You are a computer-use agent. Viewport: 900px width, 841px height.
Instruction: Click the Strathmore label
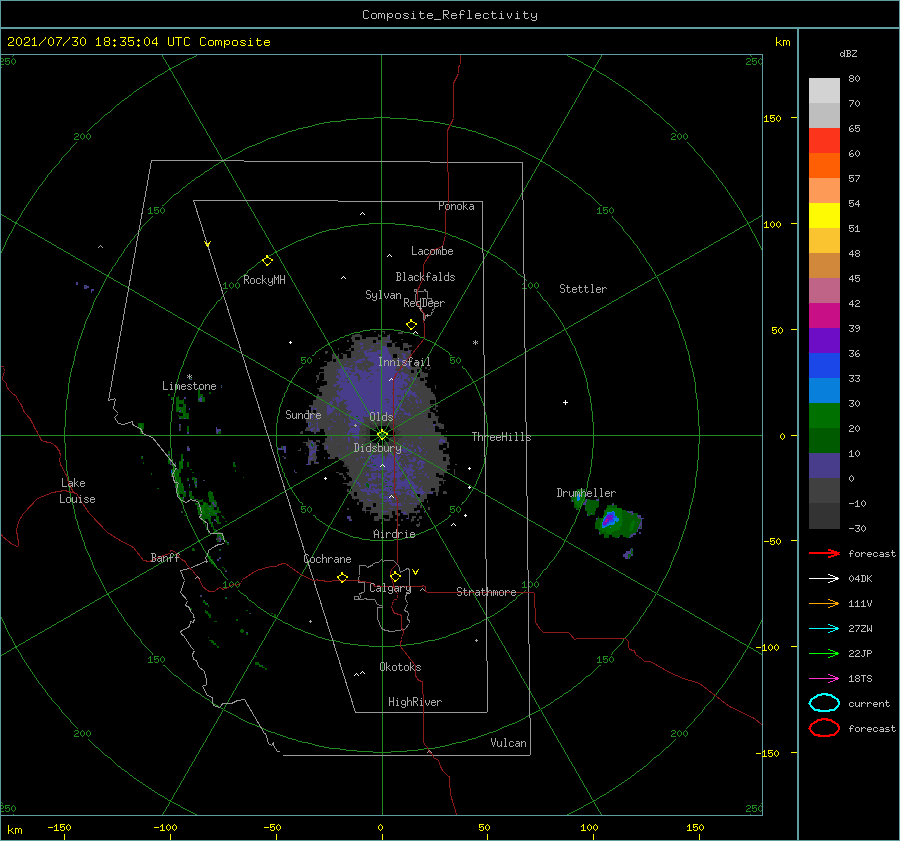click(x=486, y=592)
